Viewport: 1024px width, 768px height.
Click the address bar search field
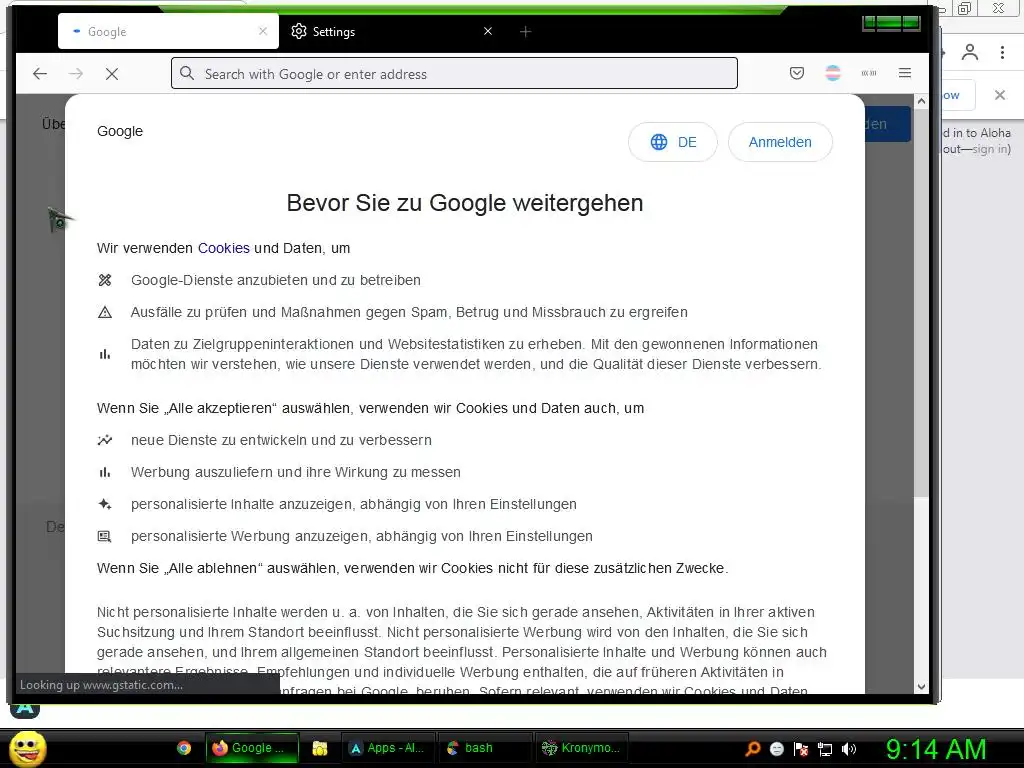pyautogui.click(x=455, y=73)
